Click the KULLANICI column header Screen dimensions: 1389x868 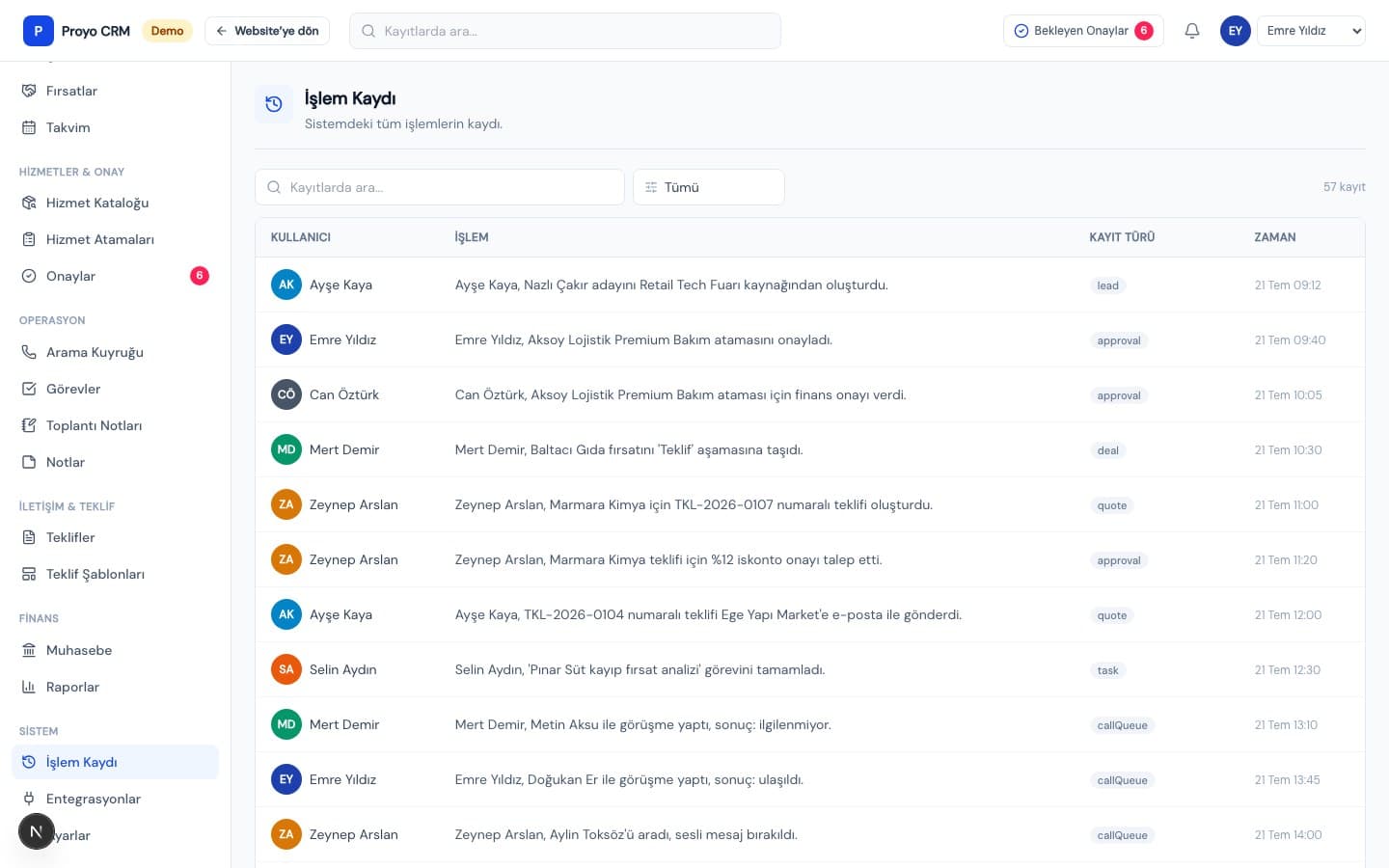point(301,237)
